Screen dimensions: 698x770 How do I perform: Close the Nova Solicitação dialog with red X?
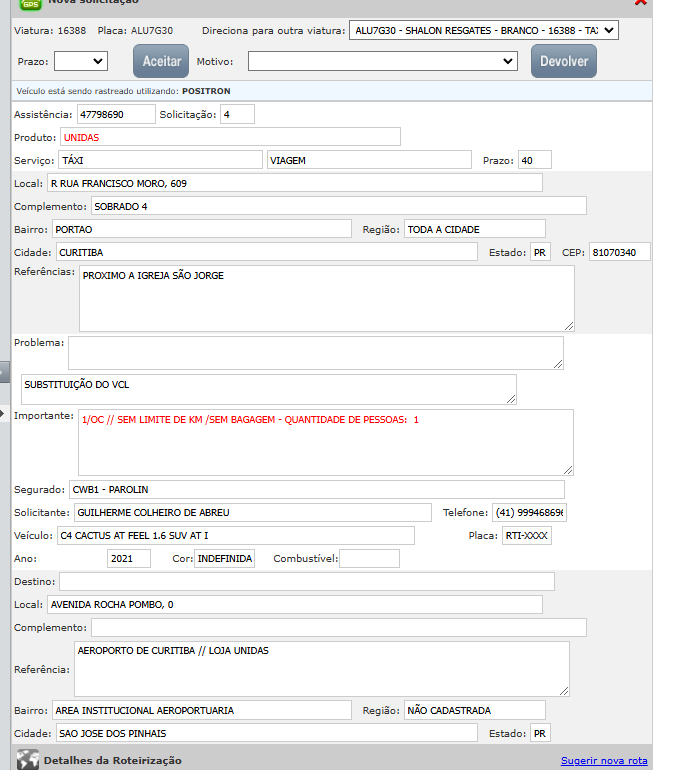(641, 2)
